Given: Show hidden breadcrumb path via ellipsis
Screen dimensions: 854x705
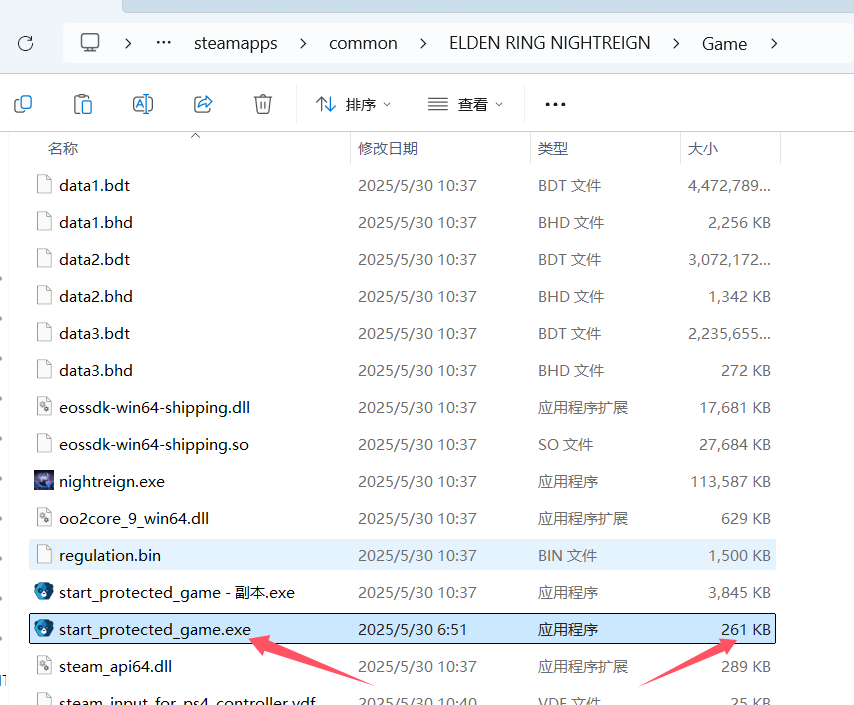Looking at the screenshot, I should click(164, 43).
